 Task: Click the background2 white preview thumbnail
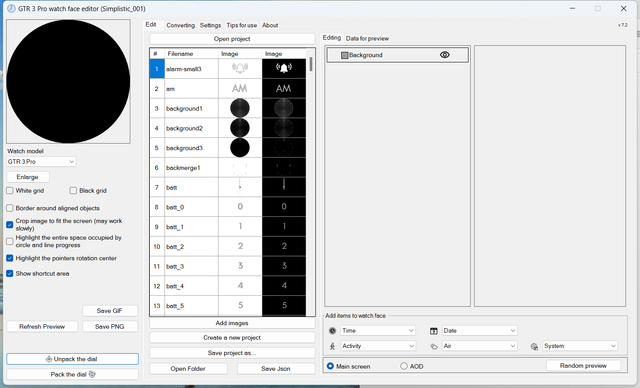click(240, 128)
